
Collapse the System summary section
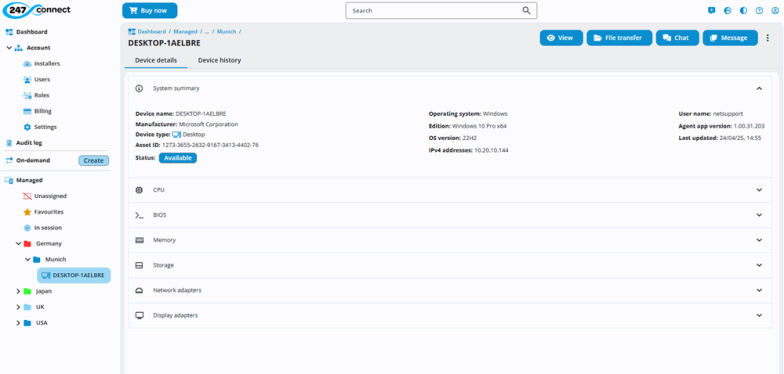pyautogui.click(x=759, y=88)
